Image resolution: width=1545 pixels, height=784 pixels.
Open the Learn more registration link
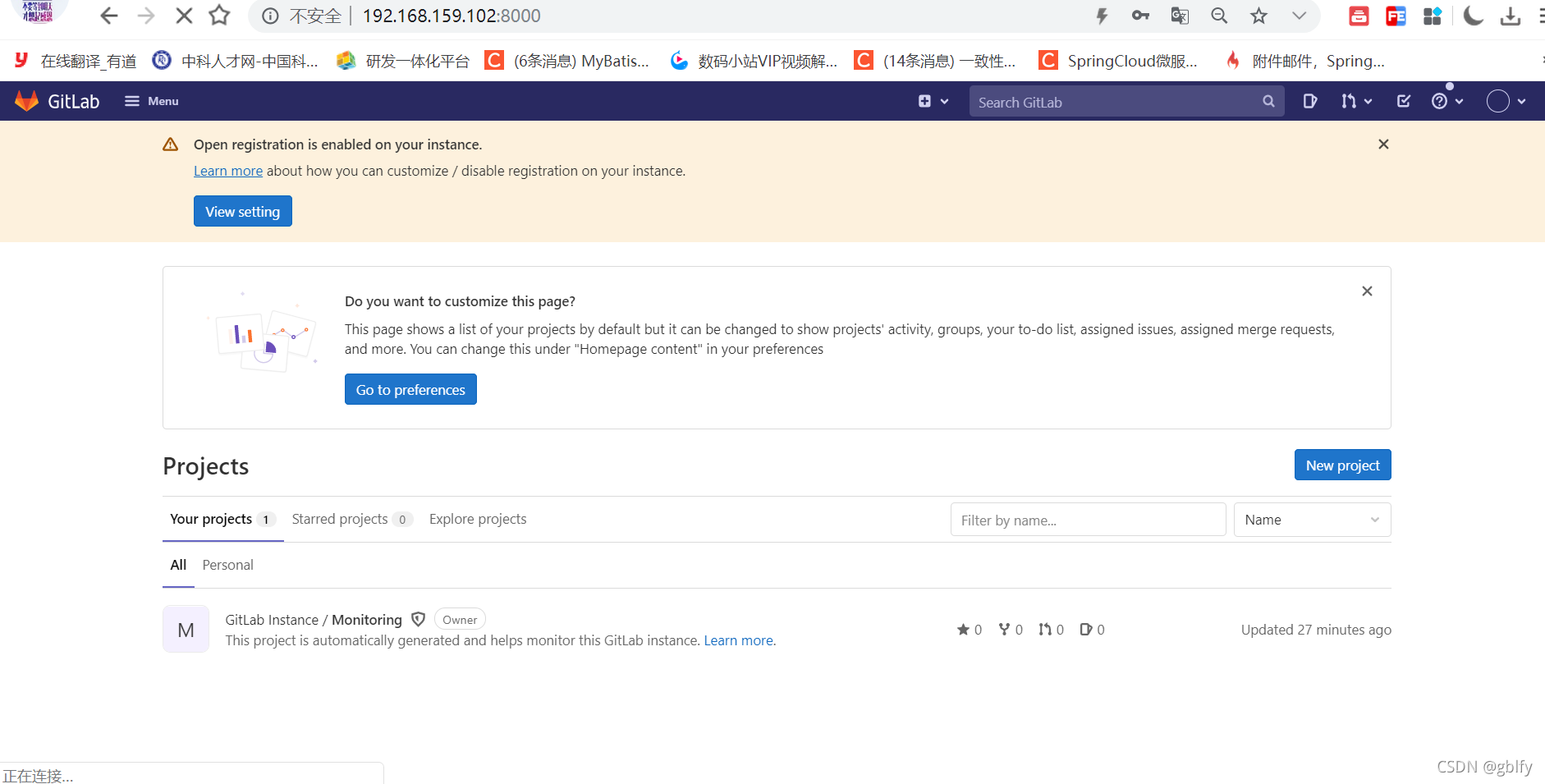tap(227, 170)
